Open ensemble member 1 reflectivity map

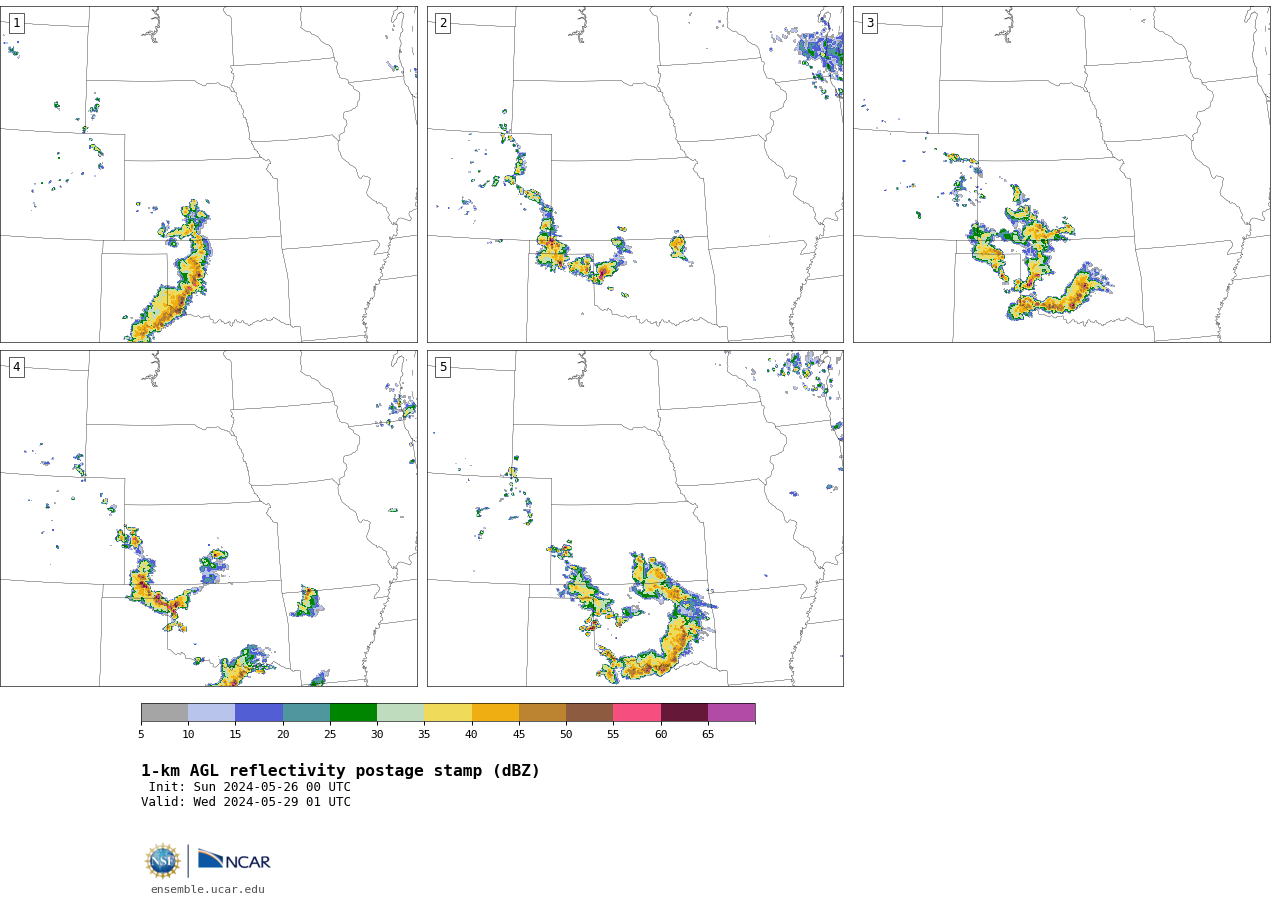click(209, 174)
